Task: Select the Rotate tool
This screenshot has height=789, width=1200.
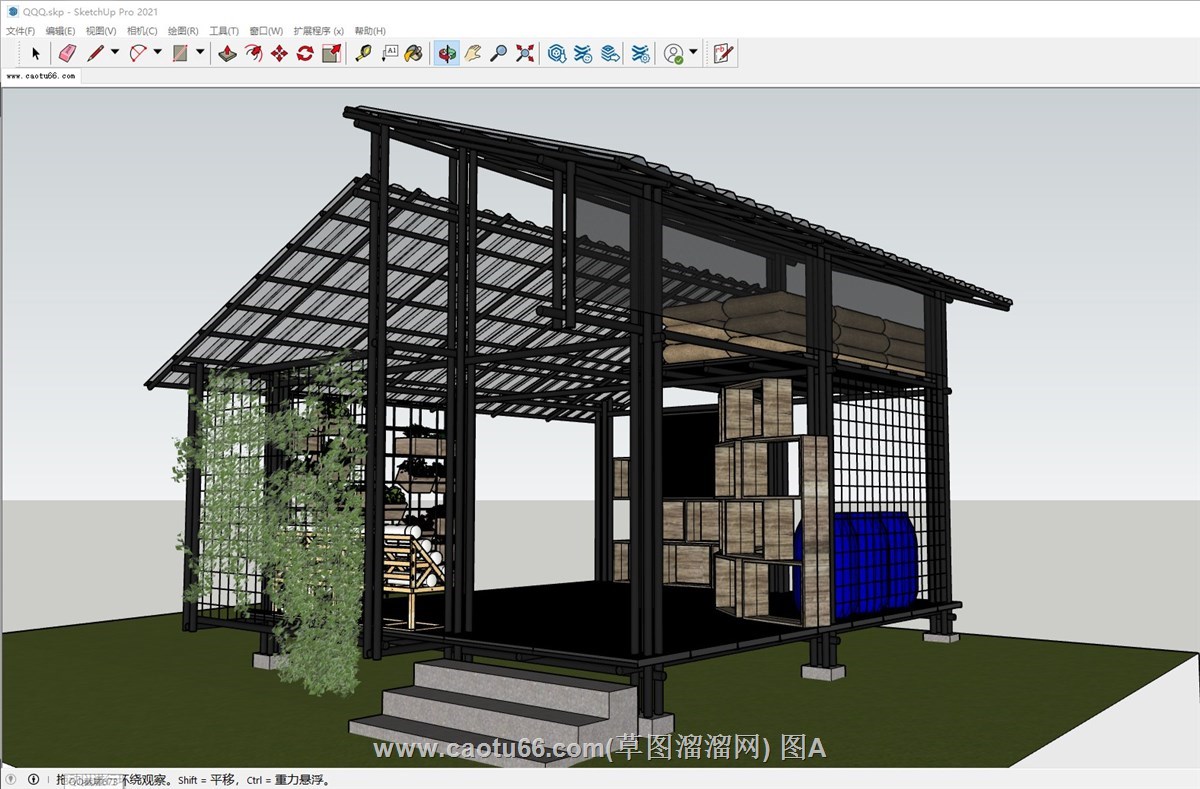Action: [x=306, y=54]
